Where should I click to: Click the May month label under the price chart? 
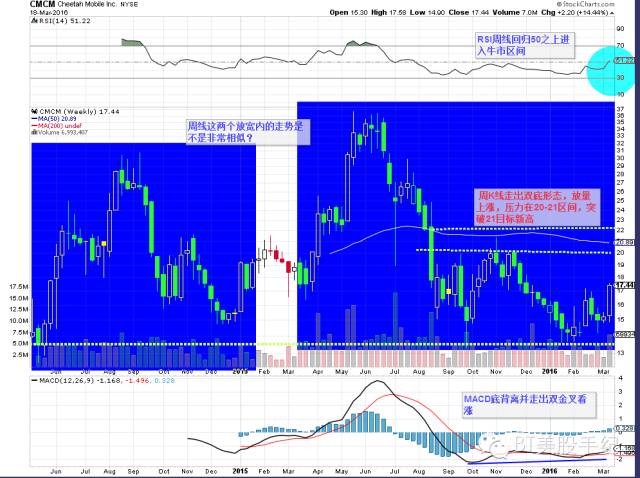(x=342, y=372)
